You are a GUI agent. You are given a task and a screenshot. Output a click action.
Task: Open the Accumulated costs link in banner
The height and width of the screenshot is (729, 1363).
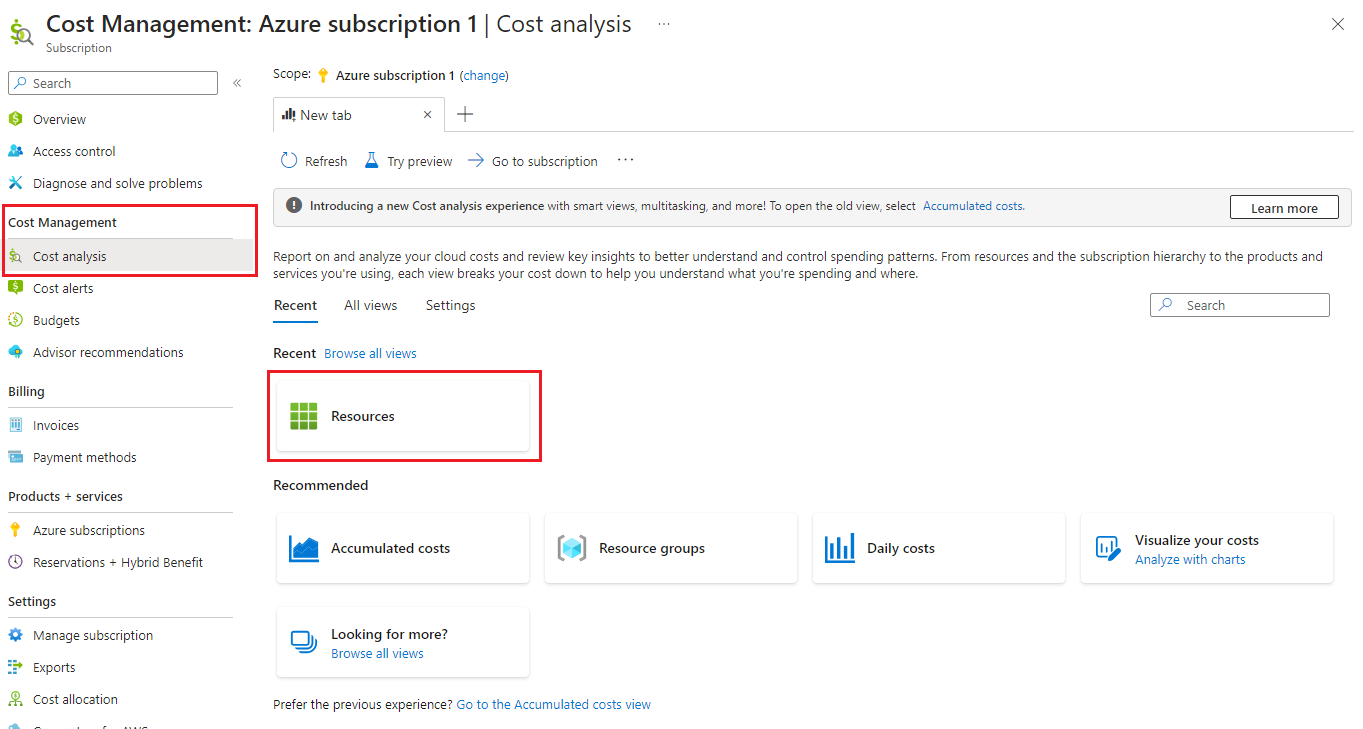coord(972,206)
